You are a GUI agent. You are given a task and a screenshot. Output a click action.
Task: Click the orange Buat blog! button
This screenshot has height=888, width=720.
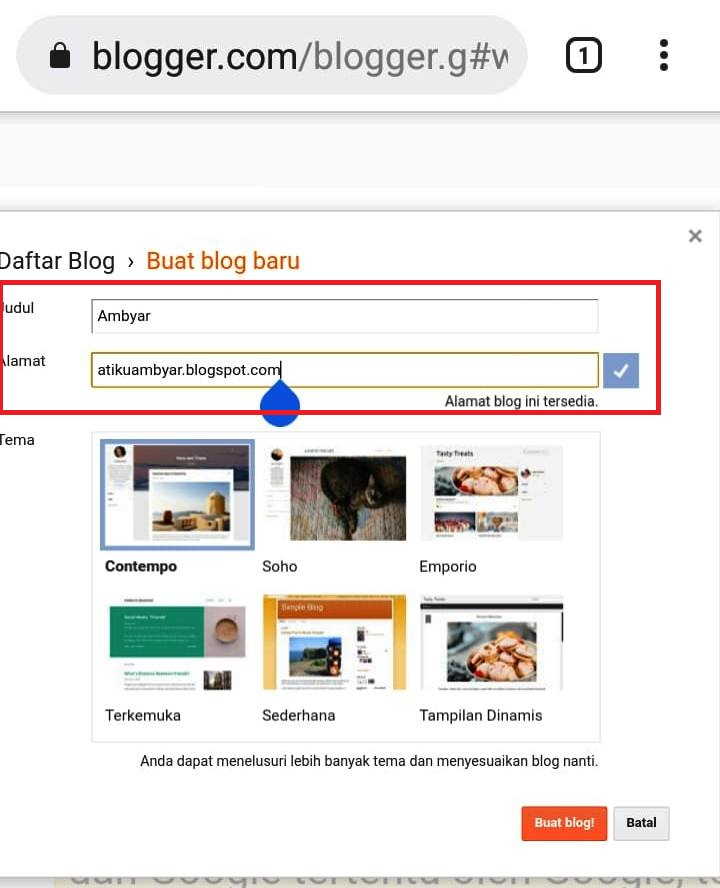tap(564, 823)
